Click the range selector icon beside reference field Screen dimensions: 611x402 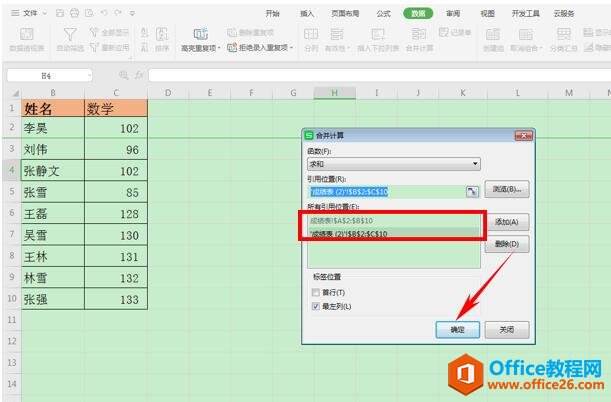(472, 190)
